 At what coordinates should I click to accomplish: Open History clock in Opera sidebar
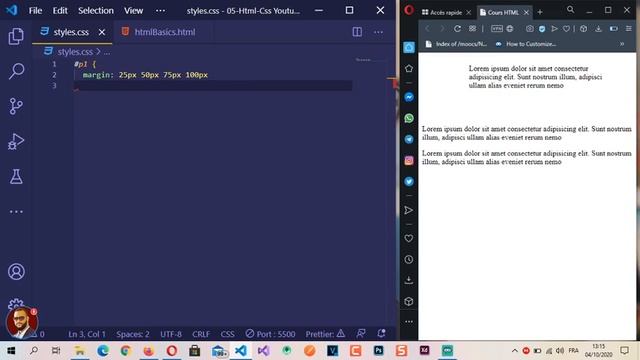(x=409, y=260)
